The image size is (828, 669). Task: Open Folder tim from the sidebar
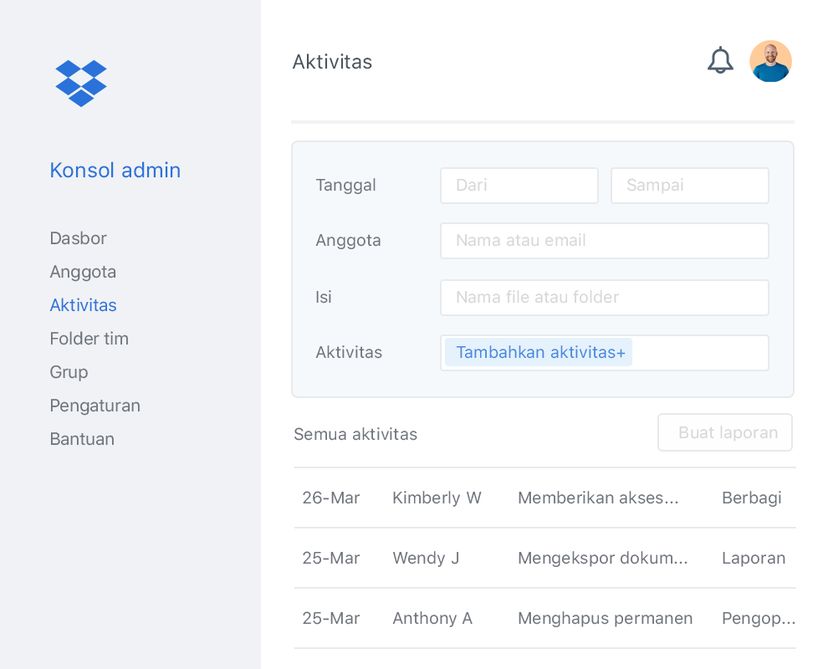pyautogui.click(x=89, y=338)
